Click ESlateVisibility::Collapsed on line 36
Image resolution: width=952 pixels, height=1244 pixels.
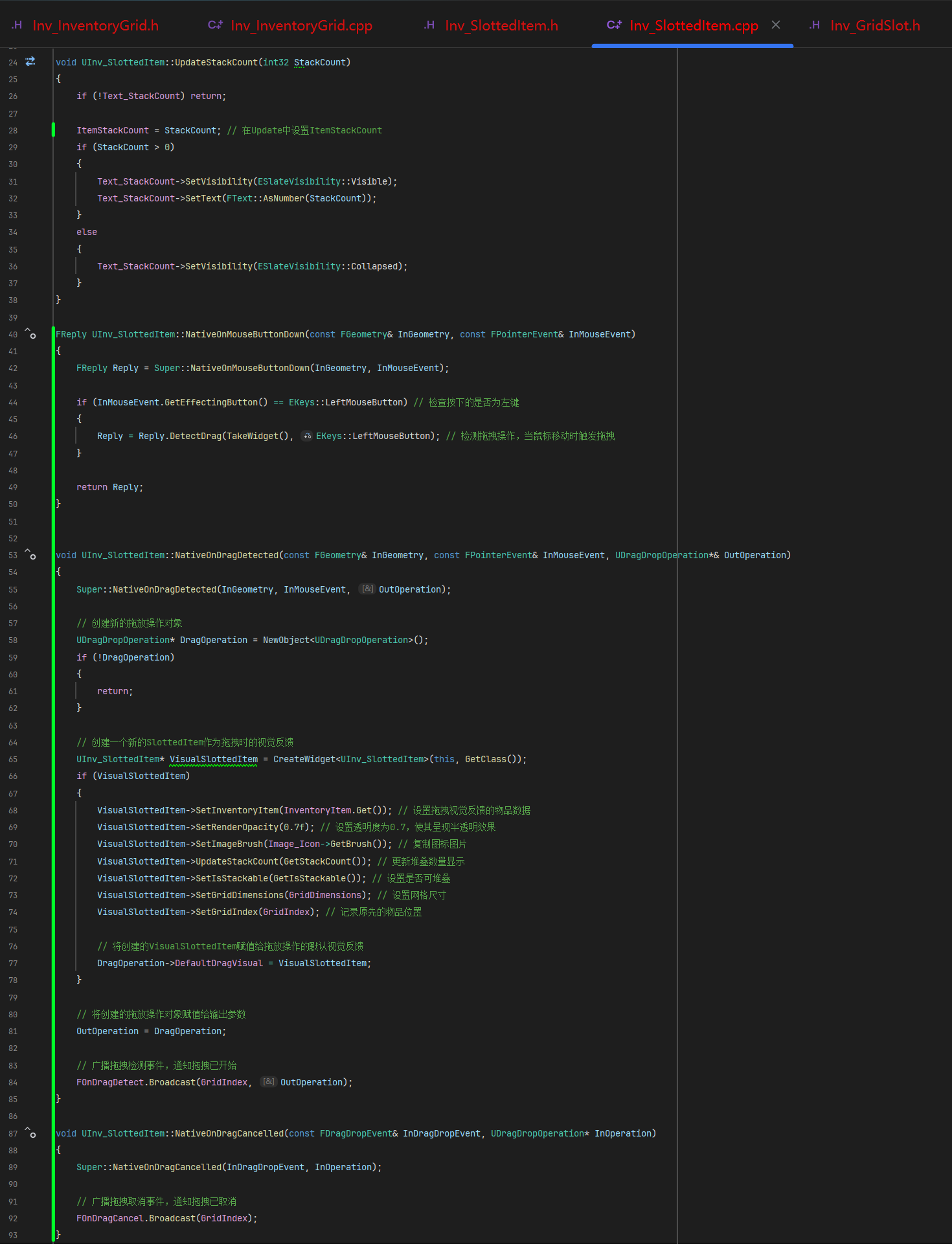(329, 266)
